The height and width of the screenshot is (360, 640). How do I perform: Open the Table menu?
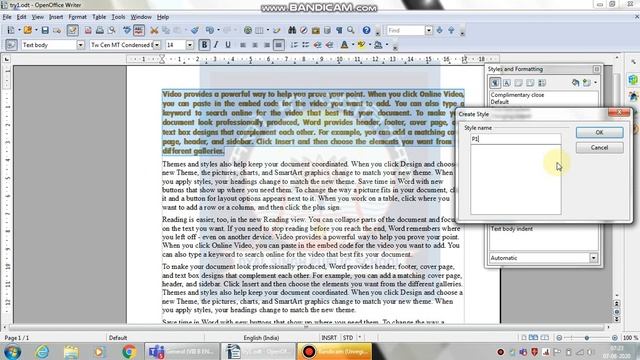pyautogui.click(x=99, y=17)
